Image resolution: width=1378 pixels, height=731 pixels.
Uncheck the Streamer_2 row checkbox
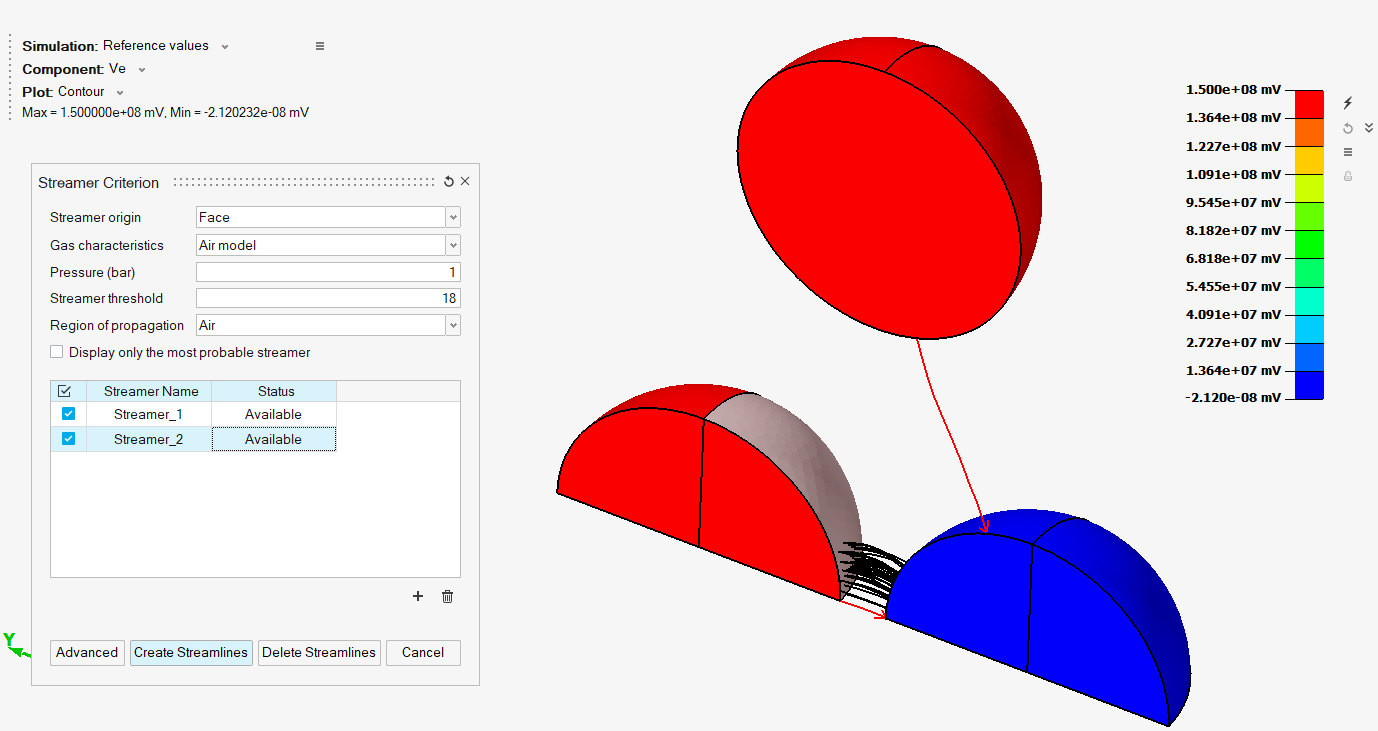[68, 439]
